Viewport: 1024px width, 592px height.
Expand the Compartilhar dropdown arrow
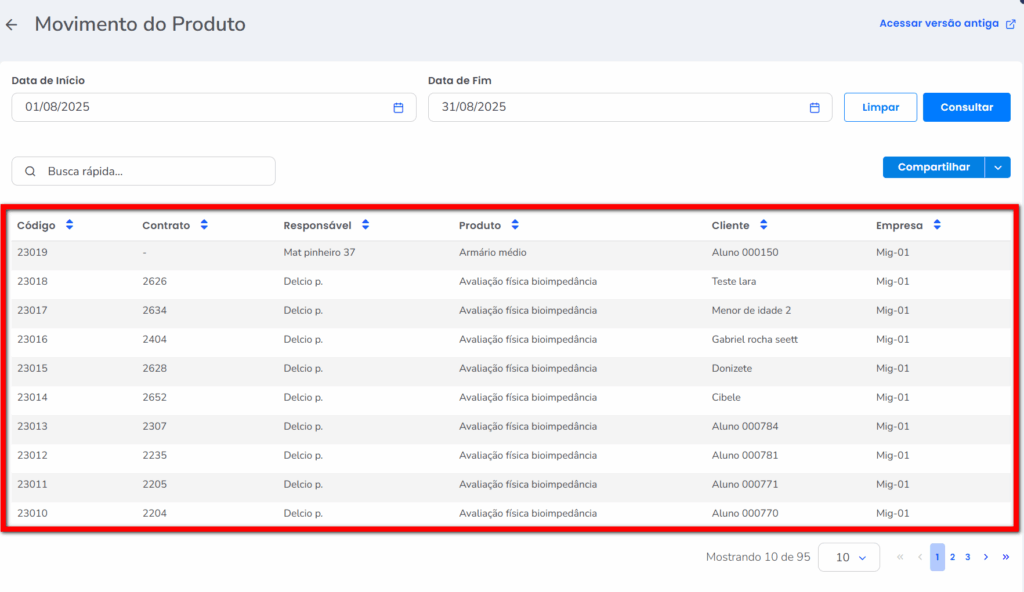pyautogui.click(x=998, y=168)
